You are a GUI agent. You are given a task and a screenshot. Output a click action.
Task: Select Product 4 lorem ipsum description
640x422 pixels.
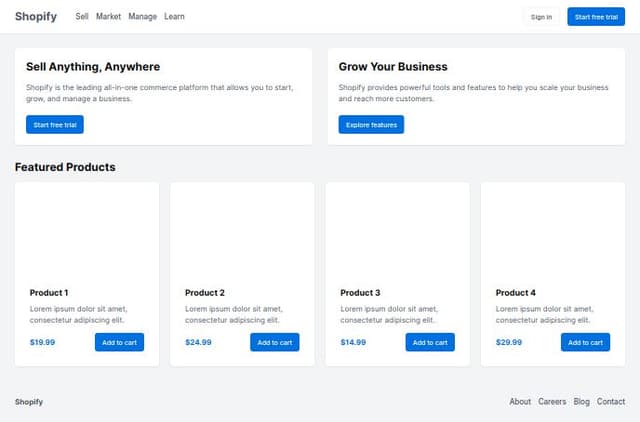click(x=544, y=314)
